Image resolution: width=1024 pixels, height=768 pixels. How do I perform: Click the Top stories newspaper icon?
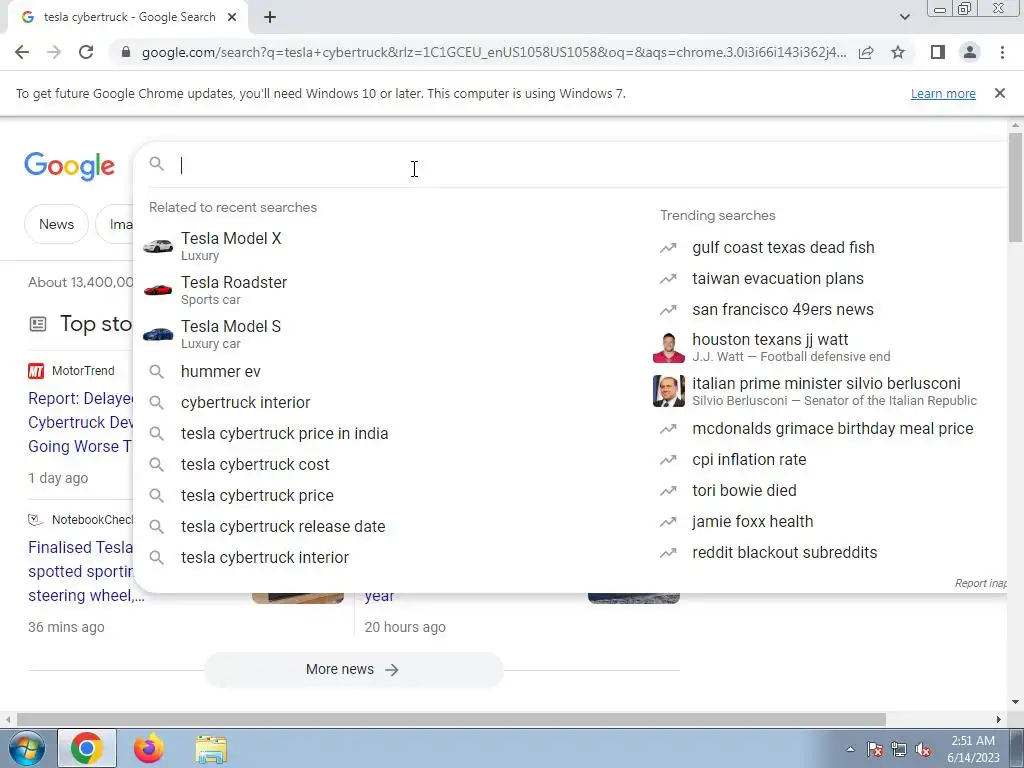tap(38, 324)
